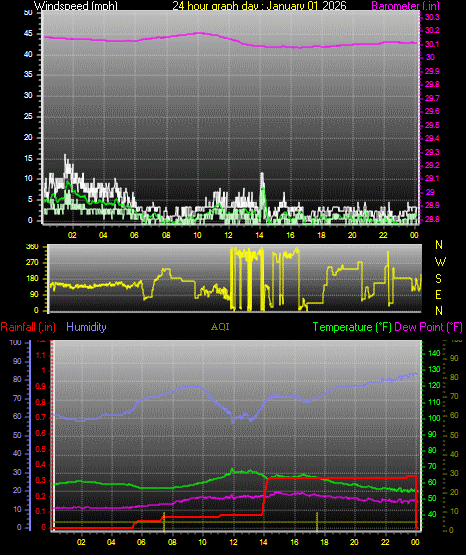Click the 120 label on the temperature axis
The height and width of the screenshot is (555, 466).
[x=434, y=385]
